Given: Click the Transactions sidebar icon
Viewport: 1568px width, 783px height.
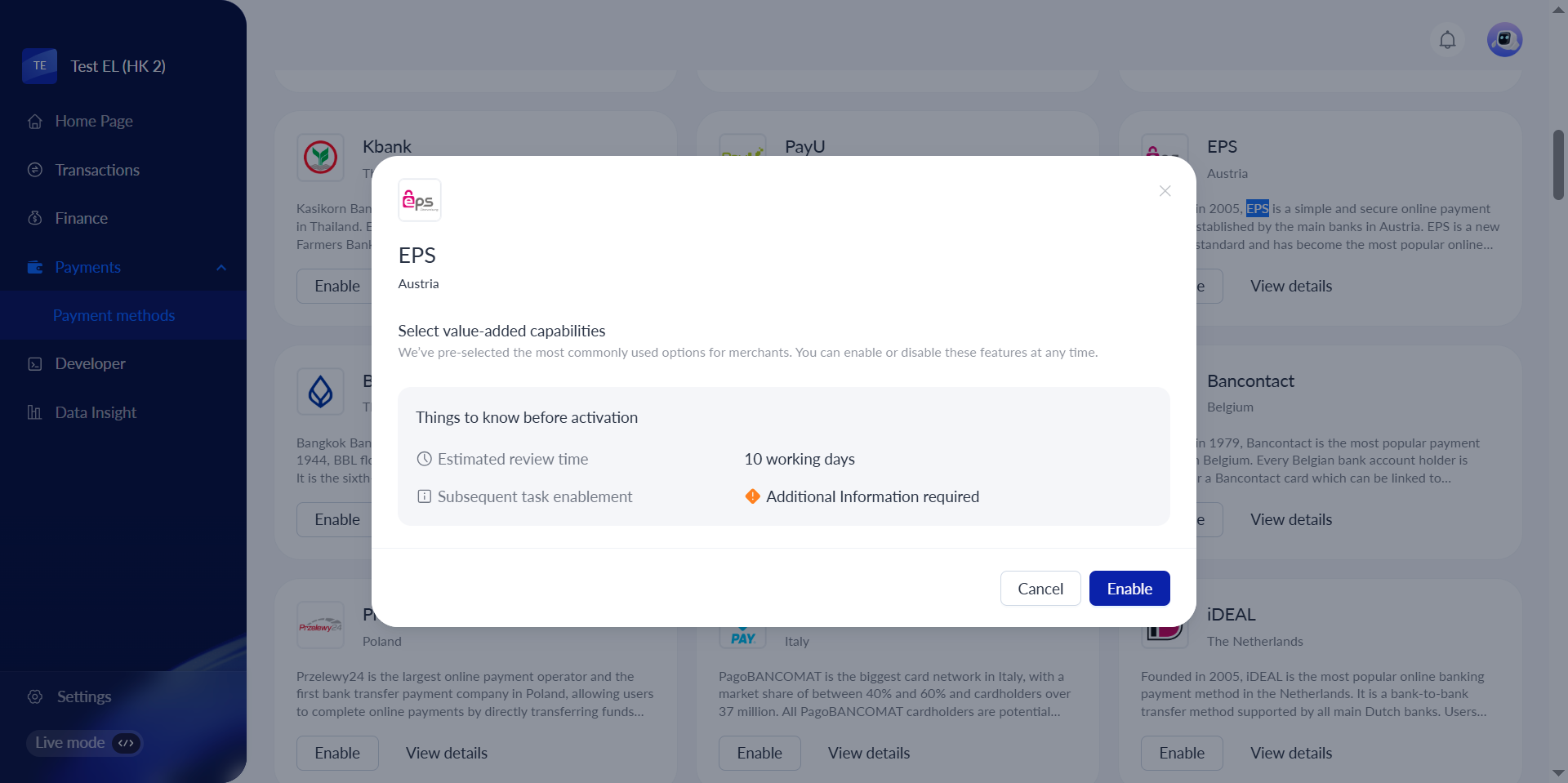Looking at the screenshot, I should coord(35,170).
